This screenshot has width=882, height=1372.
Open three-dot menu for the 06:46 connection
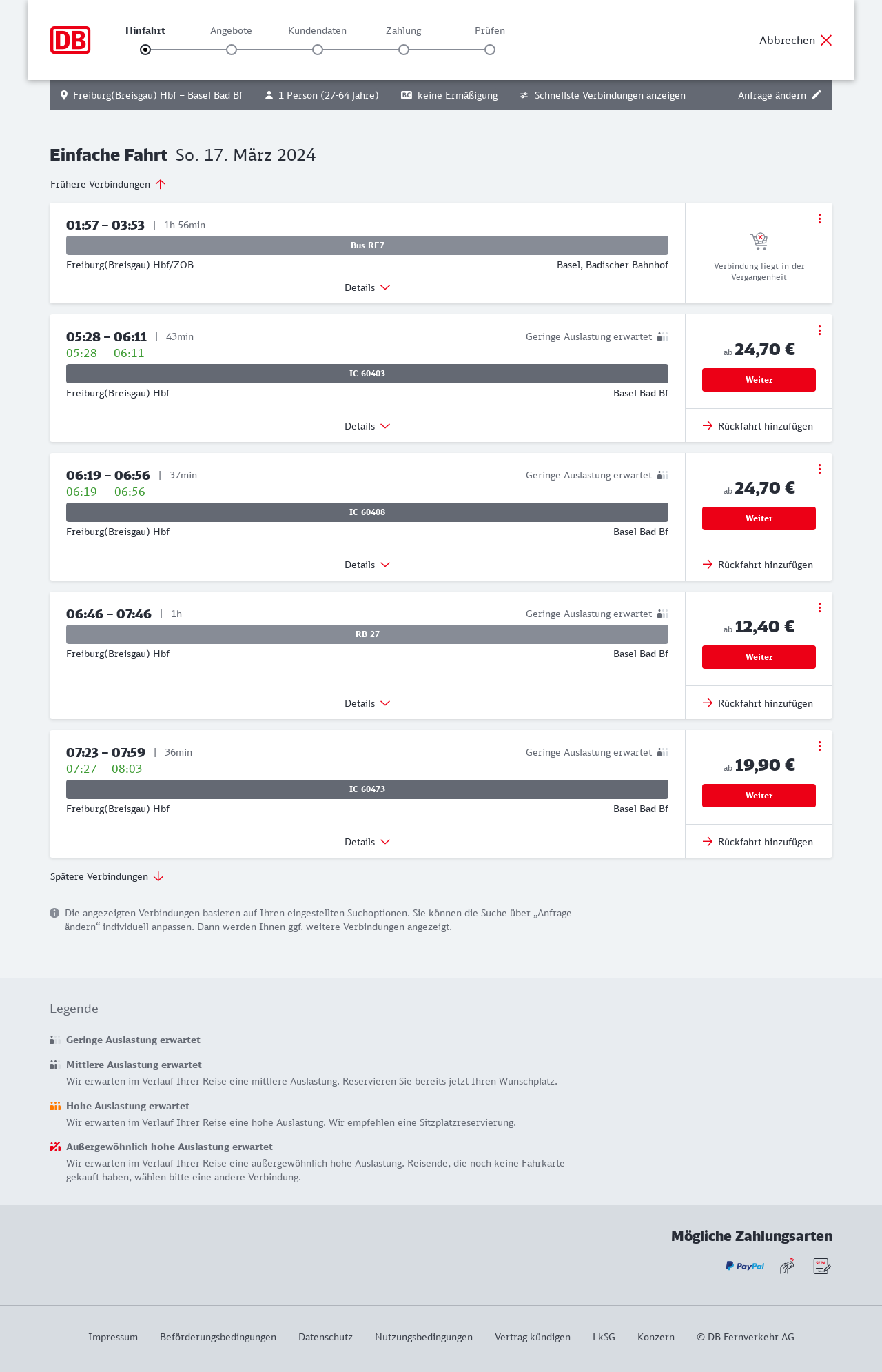[x=819, y=607]
